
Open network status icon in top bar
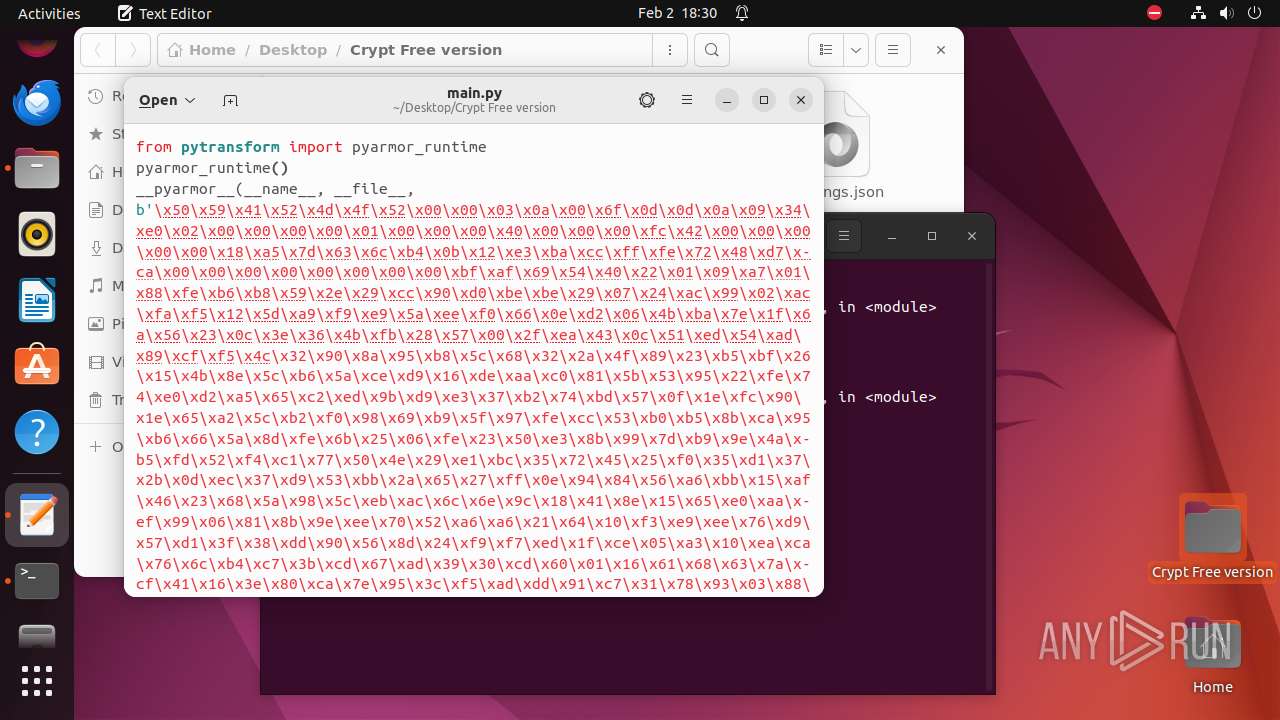pyautogui.click(x=1198, y=13)
